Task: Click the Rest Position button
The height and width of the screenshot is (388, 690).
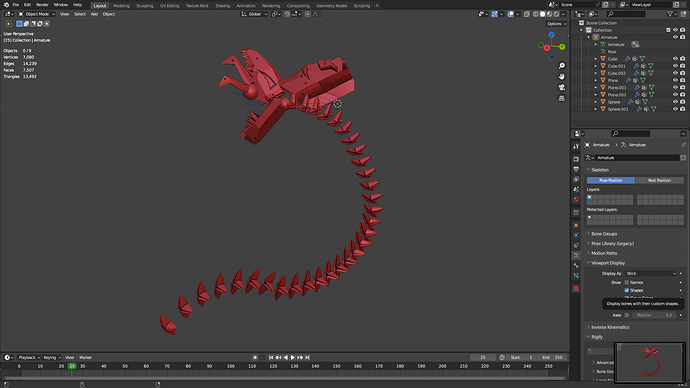Action: point(659,180)
